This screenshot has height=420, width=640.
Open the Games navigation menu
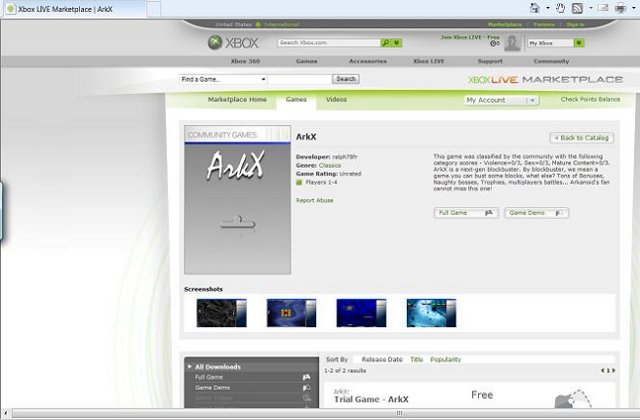(x=307, y=61)
